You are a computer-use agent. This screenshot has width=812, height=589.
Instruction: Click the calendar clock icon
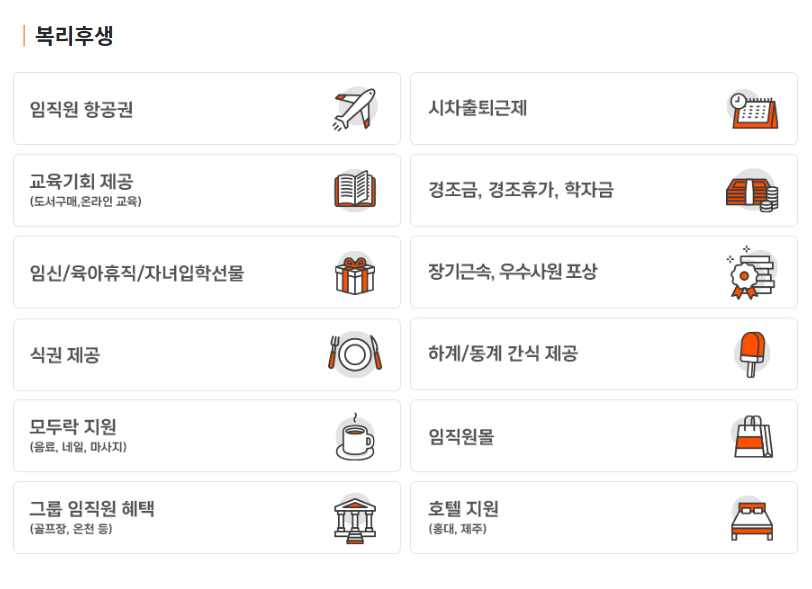(752, 109)
